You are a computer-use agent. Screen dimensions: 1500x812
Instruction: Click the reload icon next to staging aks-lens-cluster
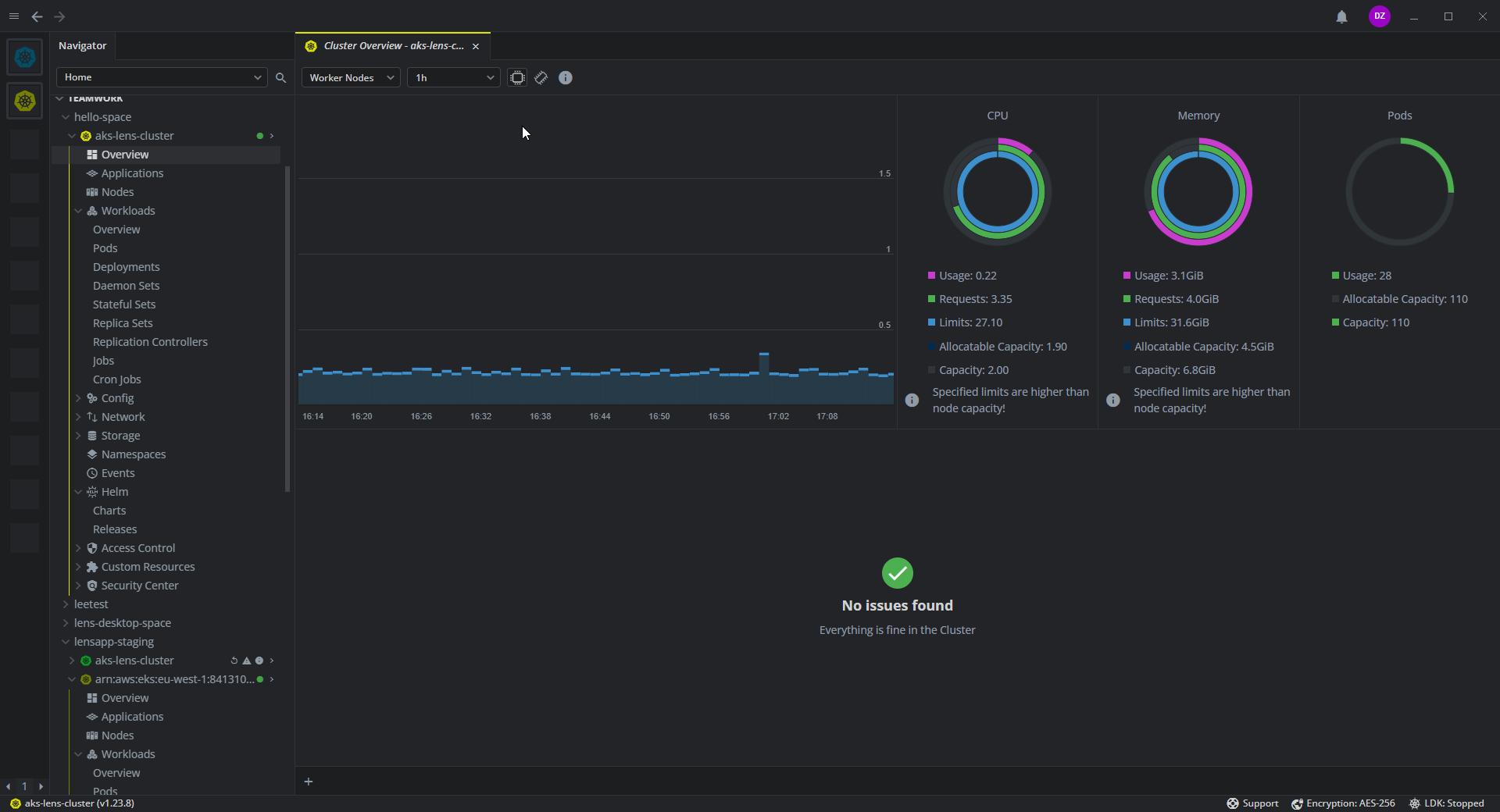[234, 661]
